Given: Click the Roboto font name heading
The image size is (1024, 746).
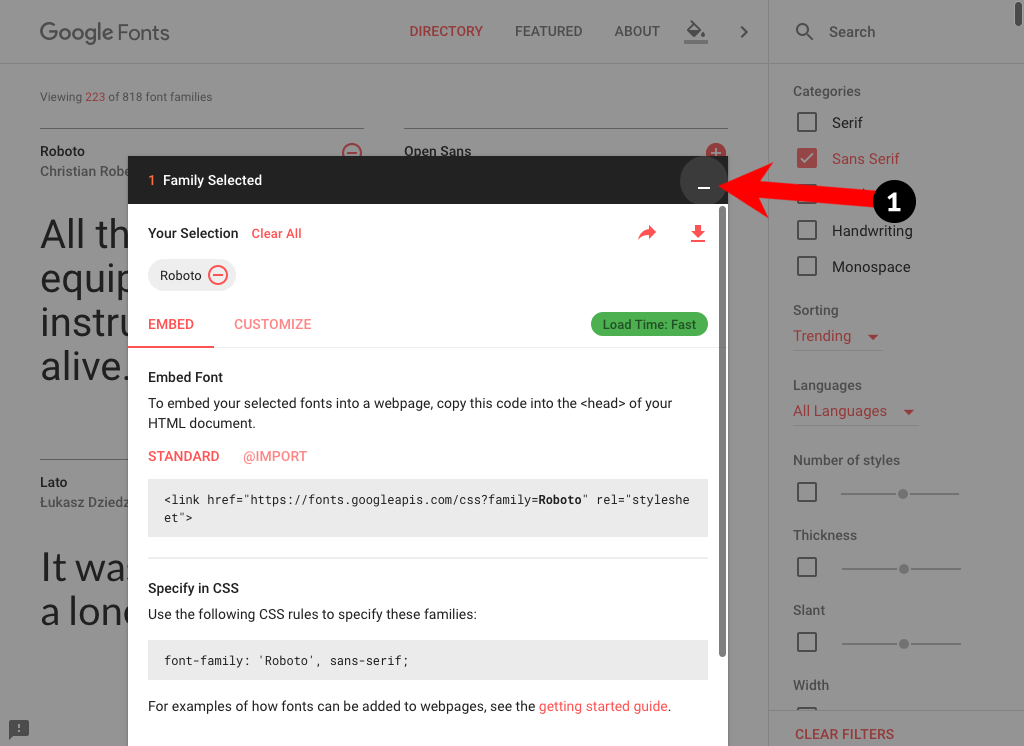Looking at the screenshot, I should pos(63,152).
